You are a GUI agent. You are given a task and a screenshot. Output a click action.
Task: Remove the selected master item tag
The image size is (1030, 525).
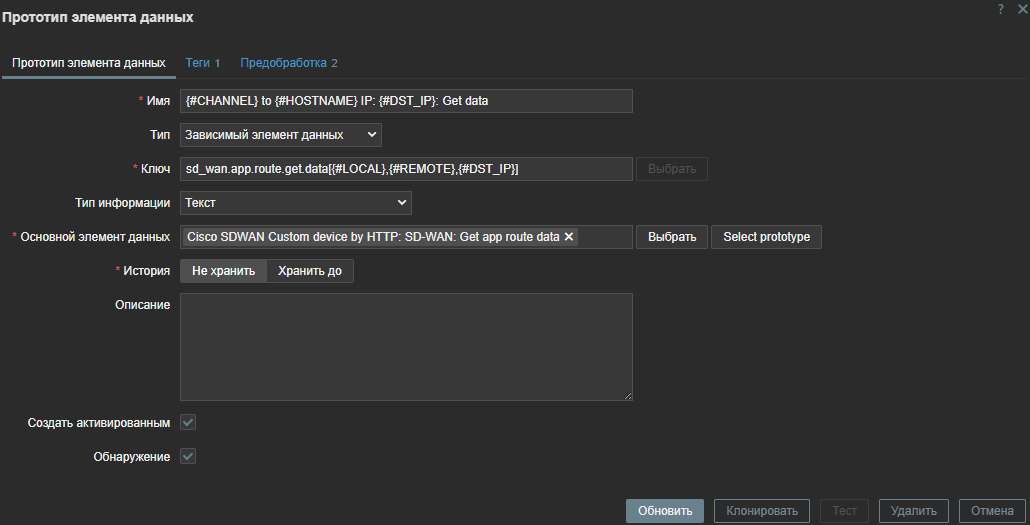pos(569,237)
